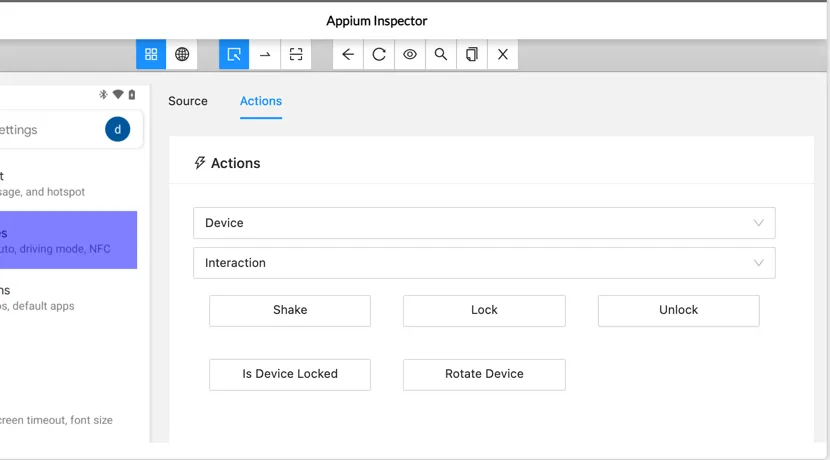Activate Select Elements cursor tool
The height and width of the screenshot is (460, 830).
point(234,55)
